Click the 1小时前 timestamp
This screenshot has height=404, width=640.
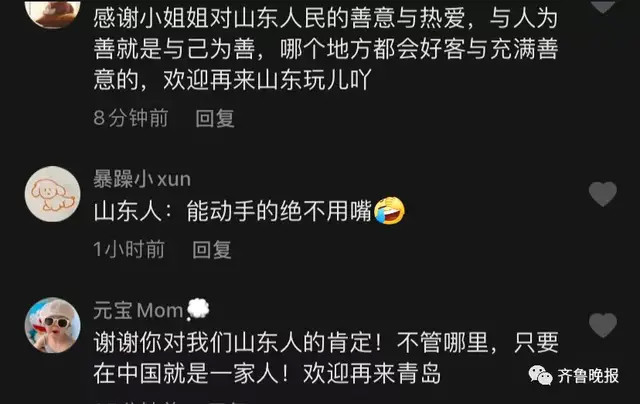pos(129,249)
